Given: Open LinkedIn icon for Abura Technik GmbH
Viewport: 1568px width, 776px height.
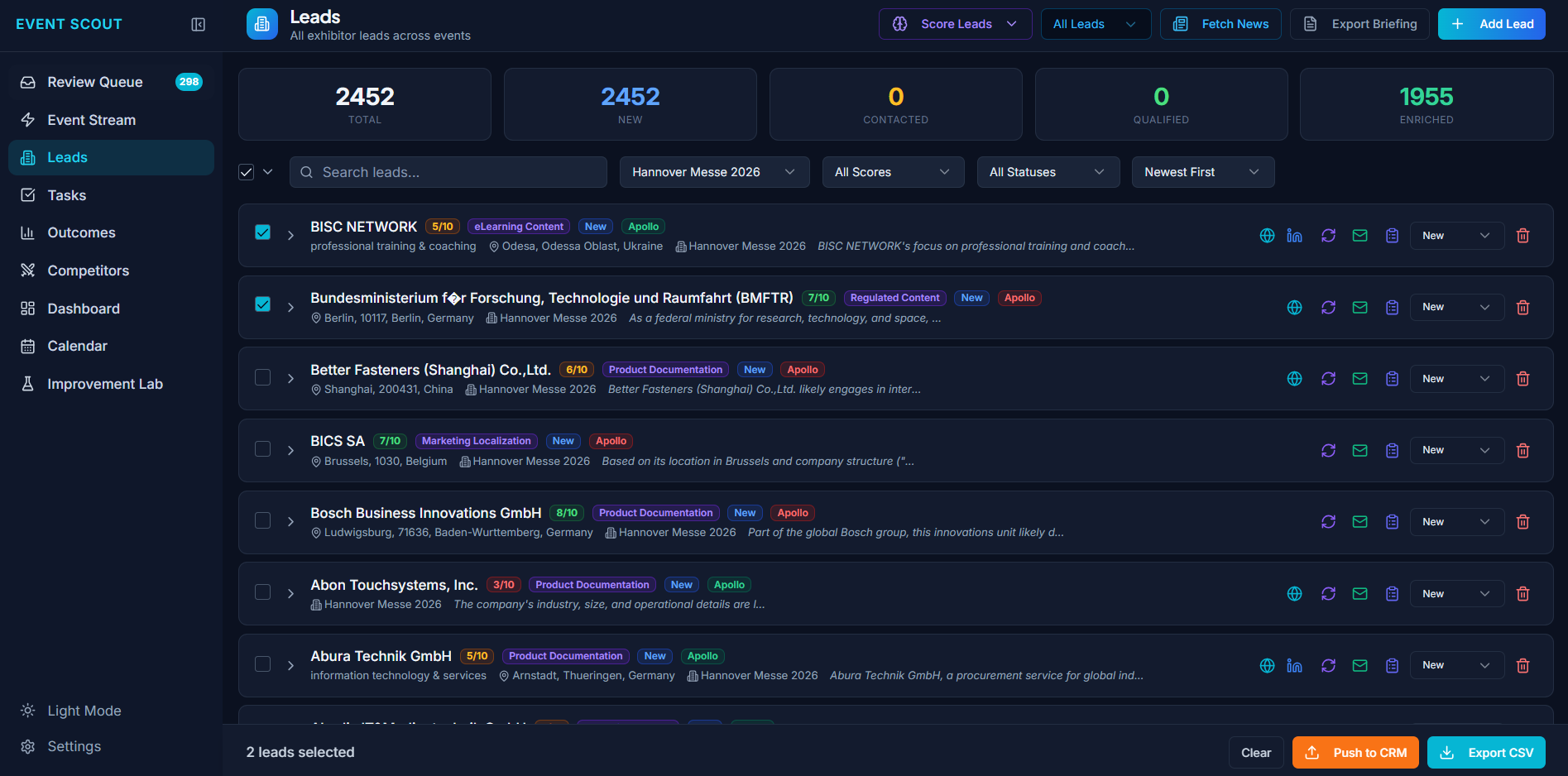Looking at the screenshot, I should click(1295, 666).
